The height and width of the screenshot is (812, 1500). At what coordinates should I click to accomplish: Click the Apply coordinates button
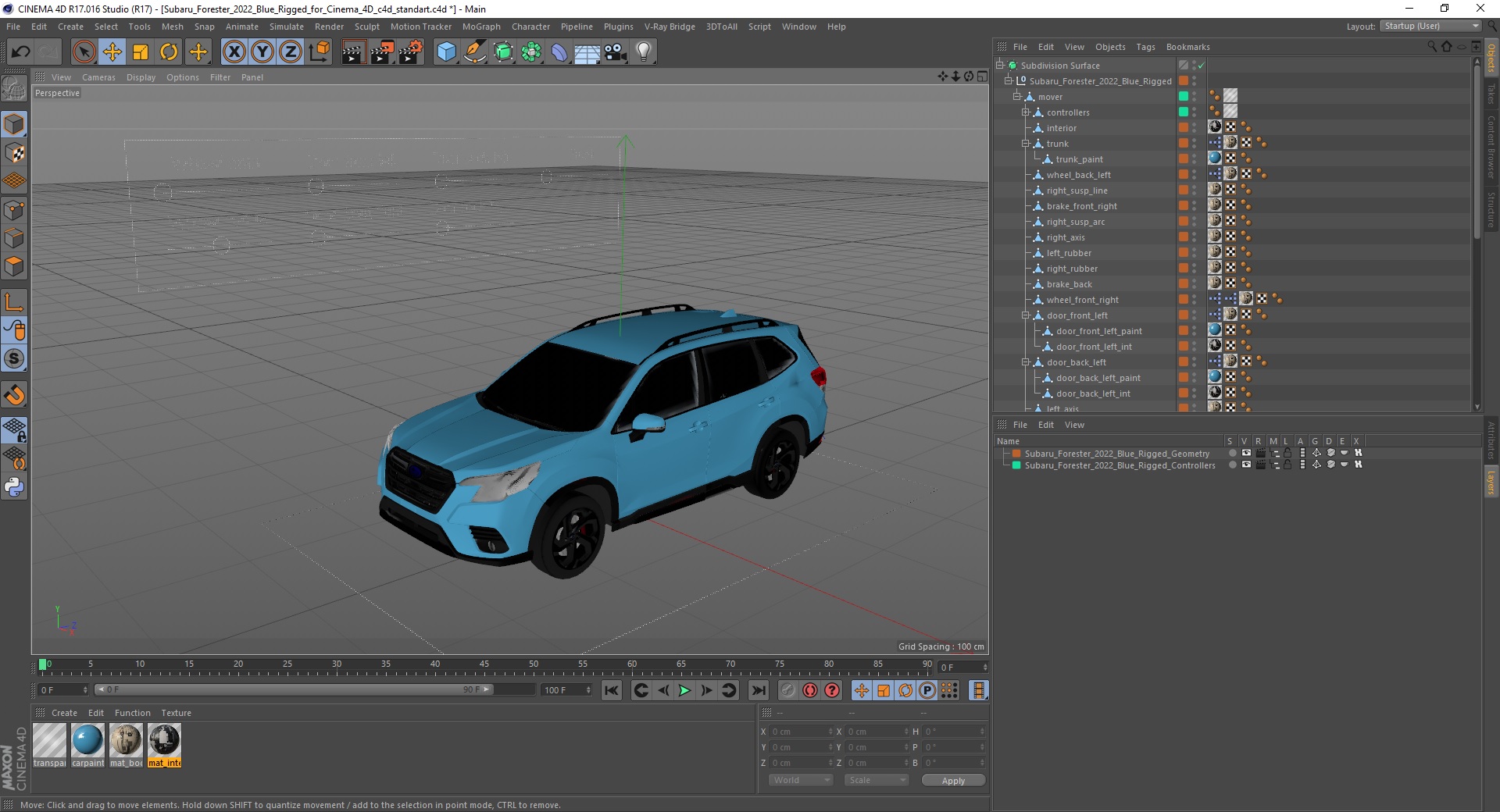953,781
